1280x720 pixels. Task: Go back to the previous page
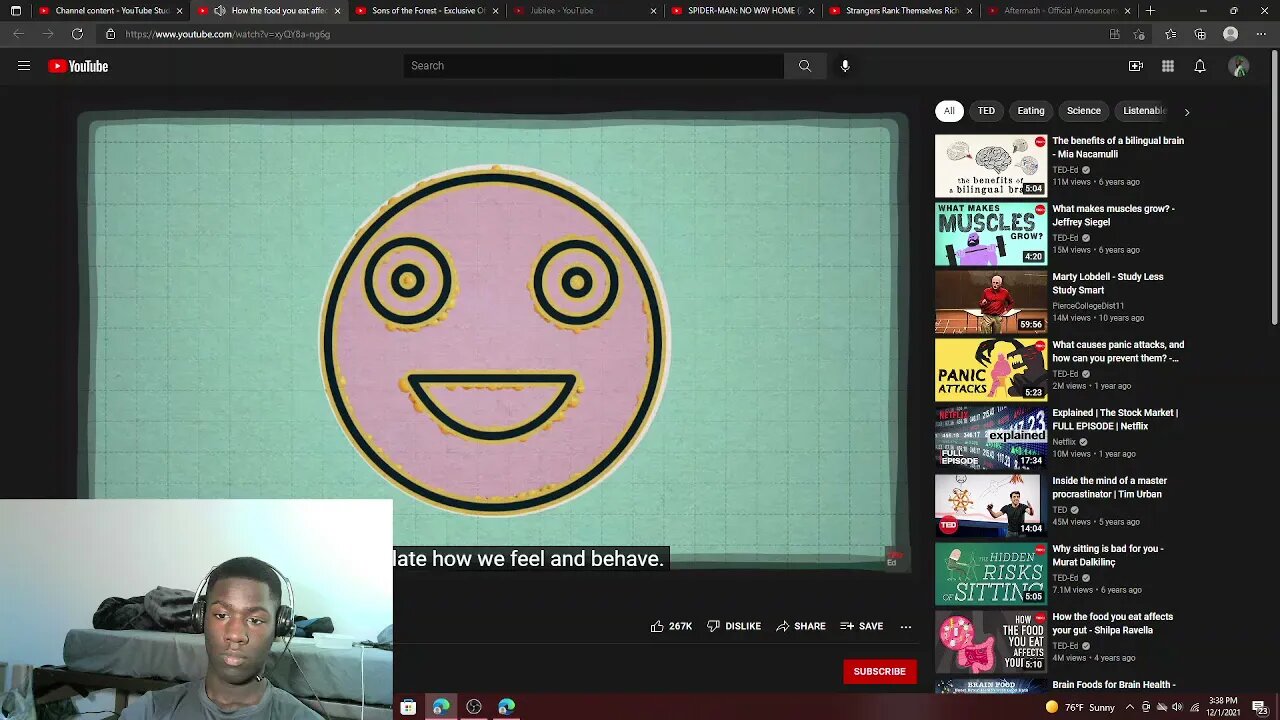pyautogui.click(x=18, y=34)
